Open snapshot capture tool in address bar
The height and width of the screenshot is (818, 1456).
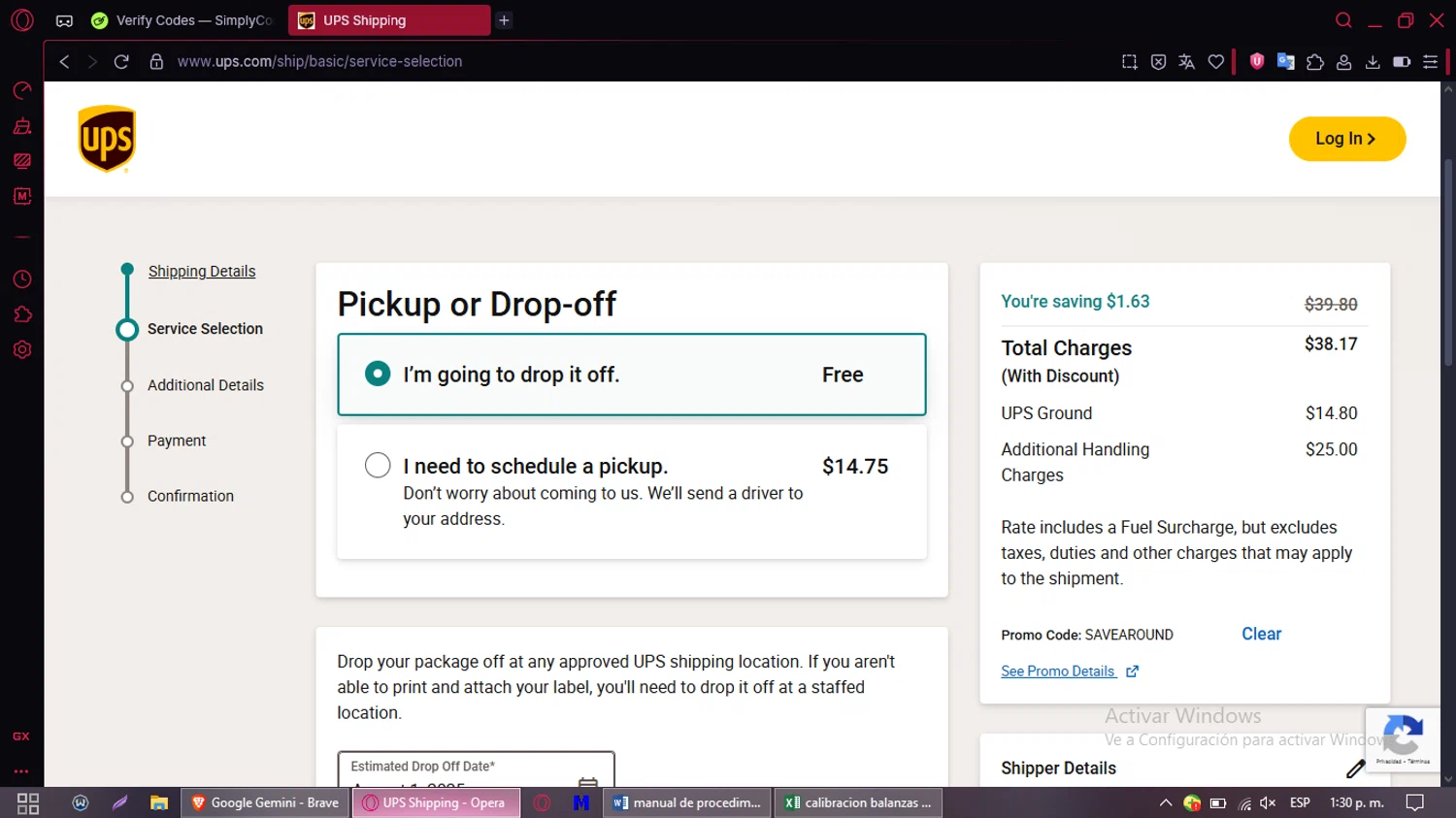click(1129, 61)
